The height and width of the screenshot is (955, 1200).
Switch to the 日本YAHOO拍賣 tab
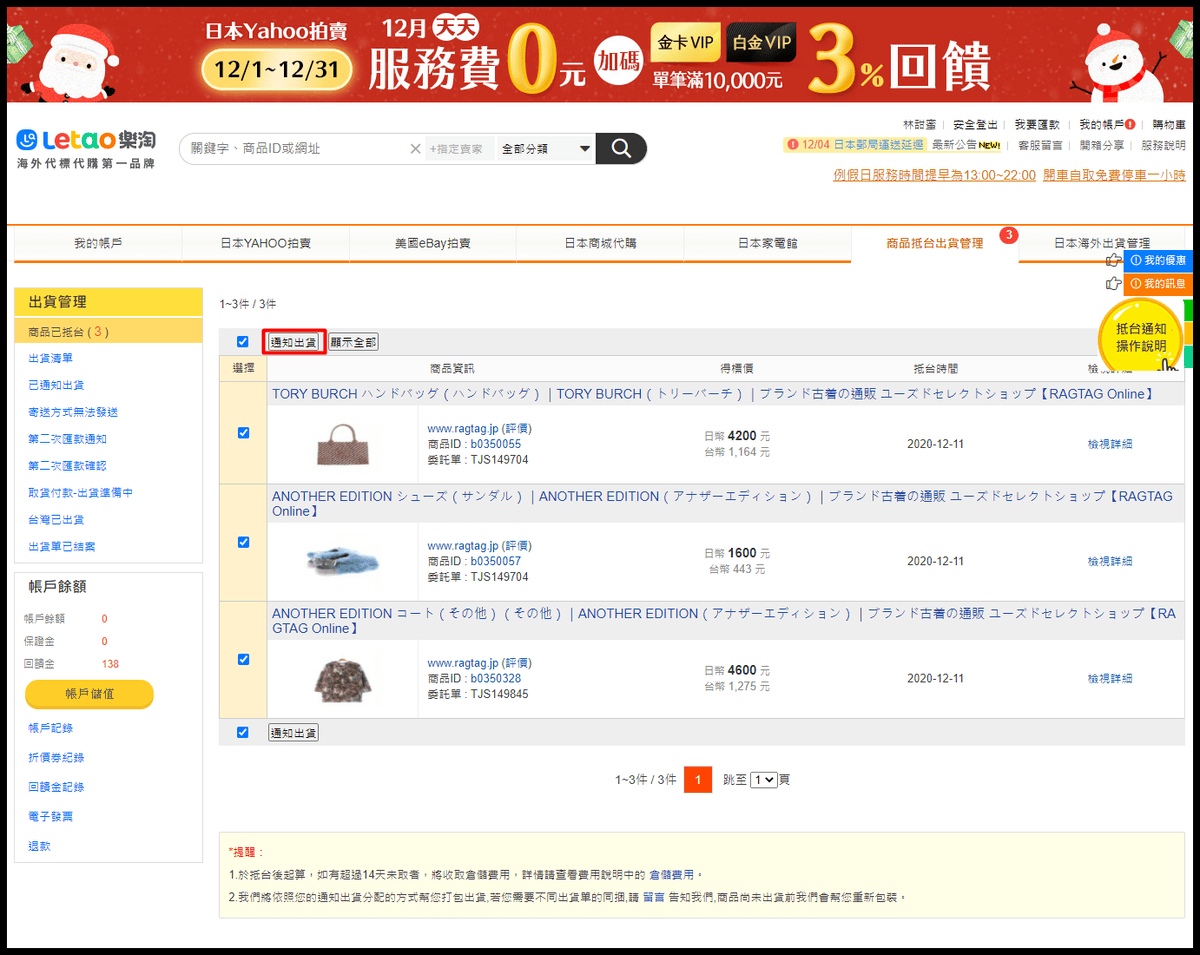264,241
